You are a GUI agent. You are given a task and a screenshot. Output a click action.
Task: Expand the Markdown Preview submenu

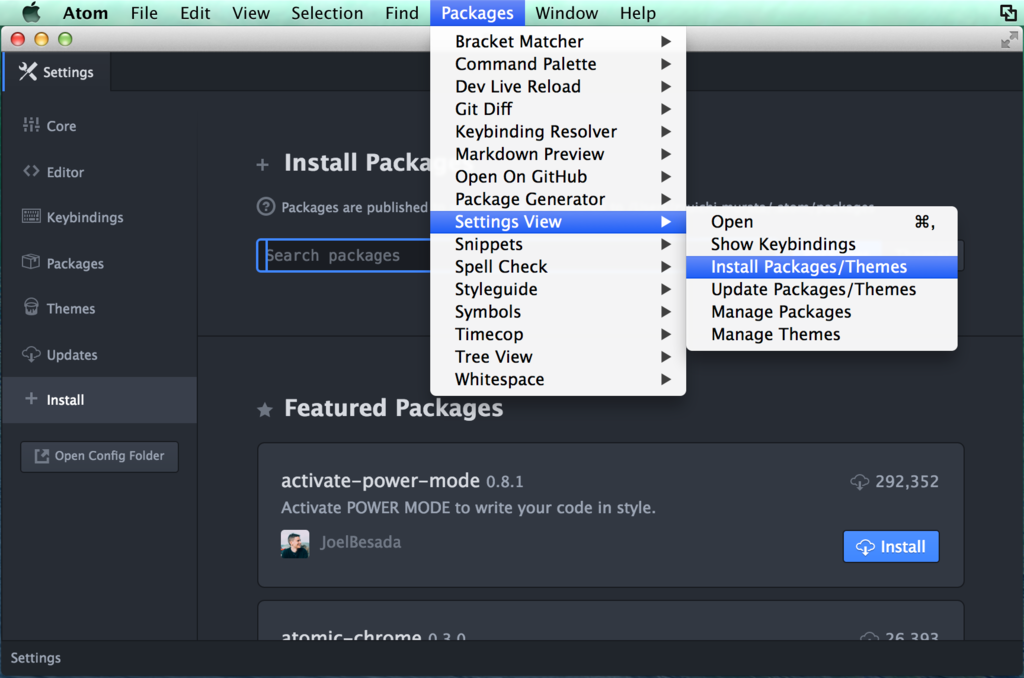tap(558, 154)
